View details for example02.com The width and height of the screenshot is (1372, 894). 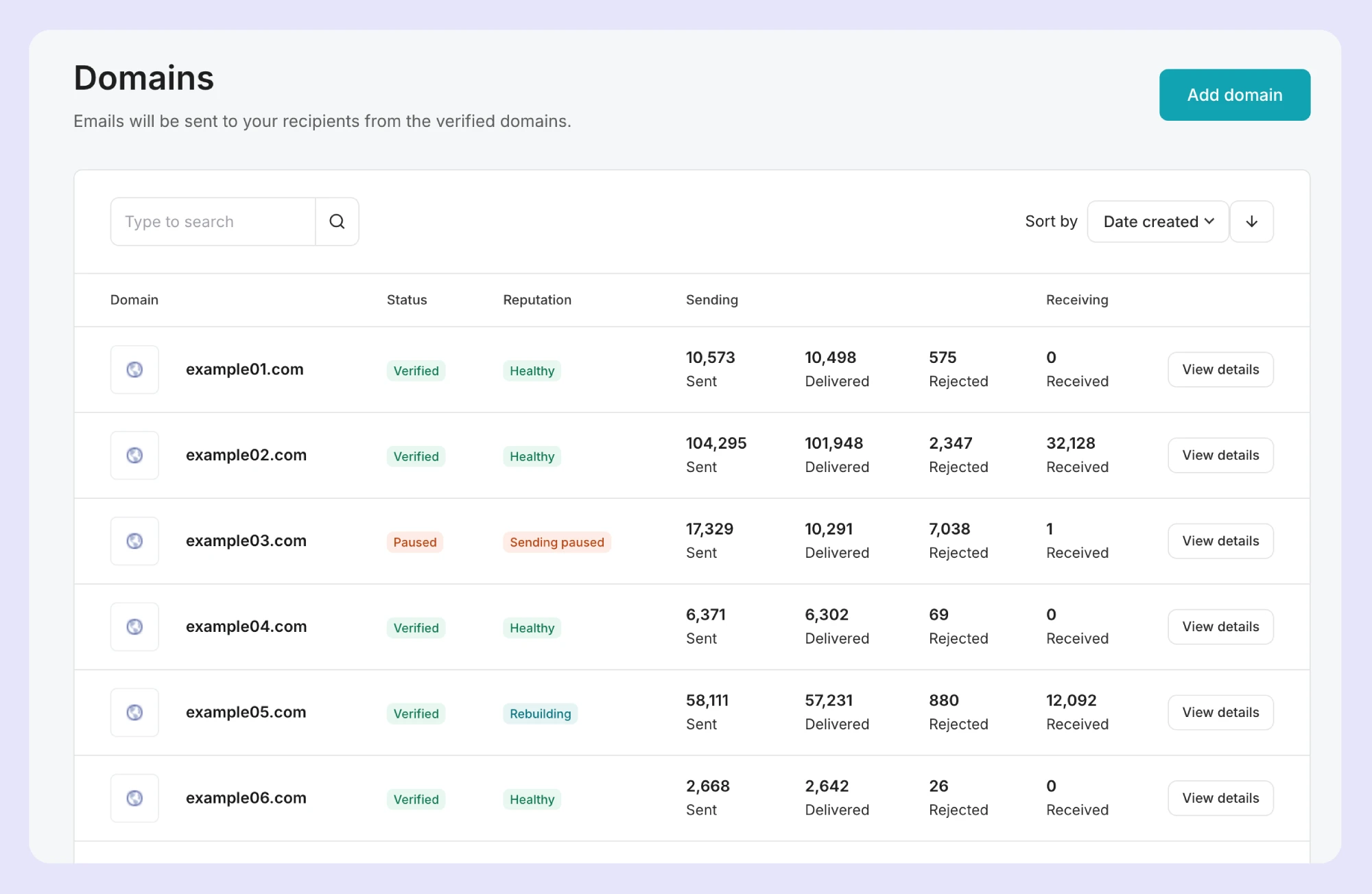tap(1220, 456)
